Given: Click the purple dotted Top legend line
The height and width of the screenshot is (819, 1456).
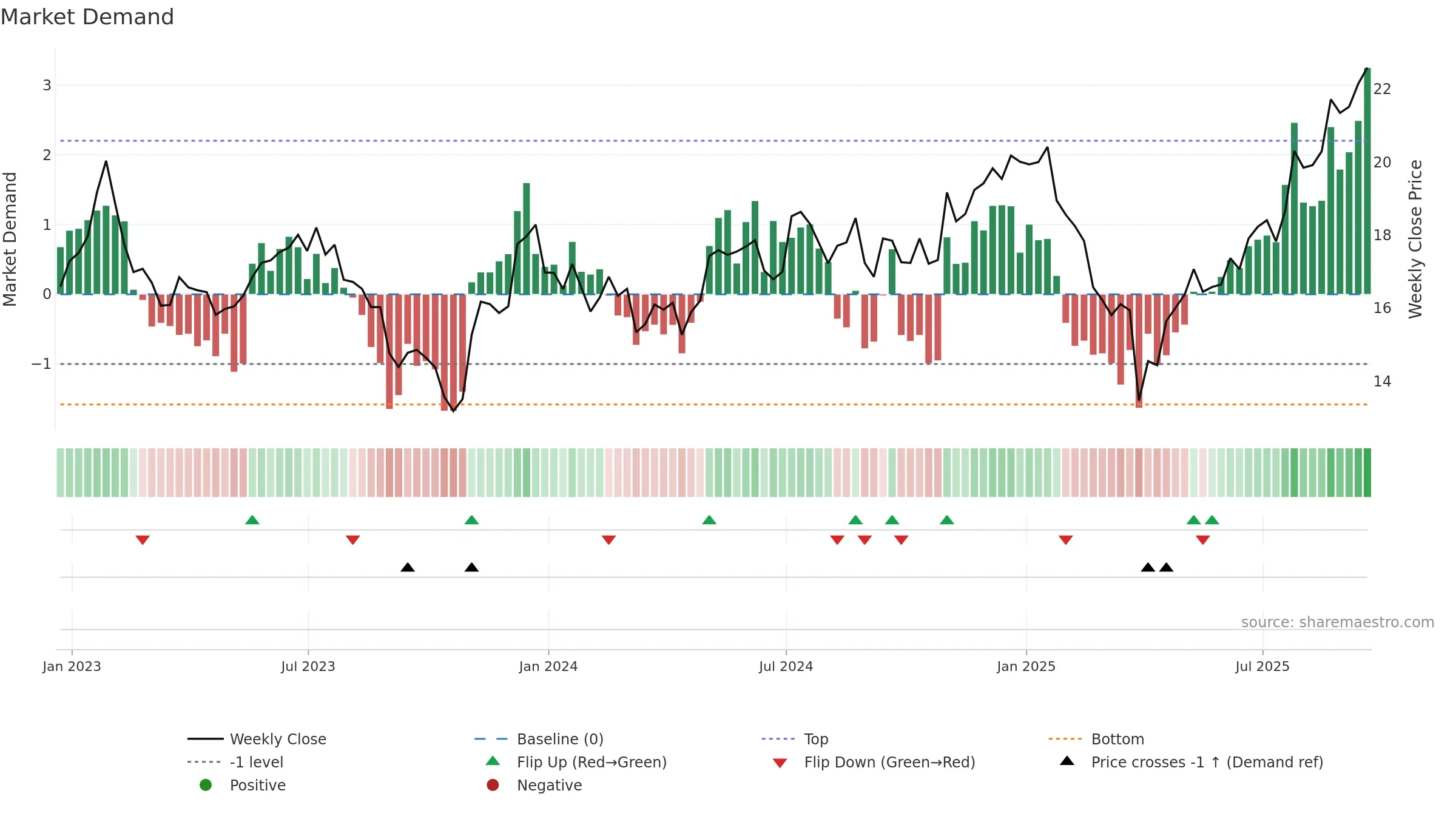Looking at the screenshot, I should pyautogui.click(x=778, y=739).
